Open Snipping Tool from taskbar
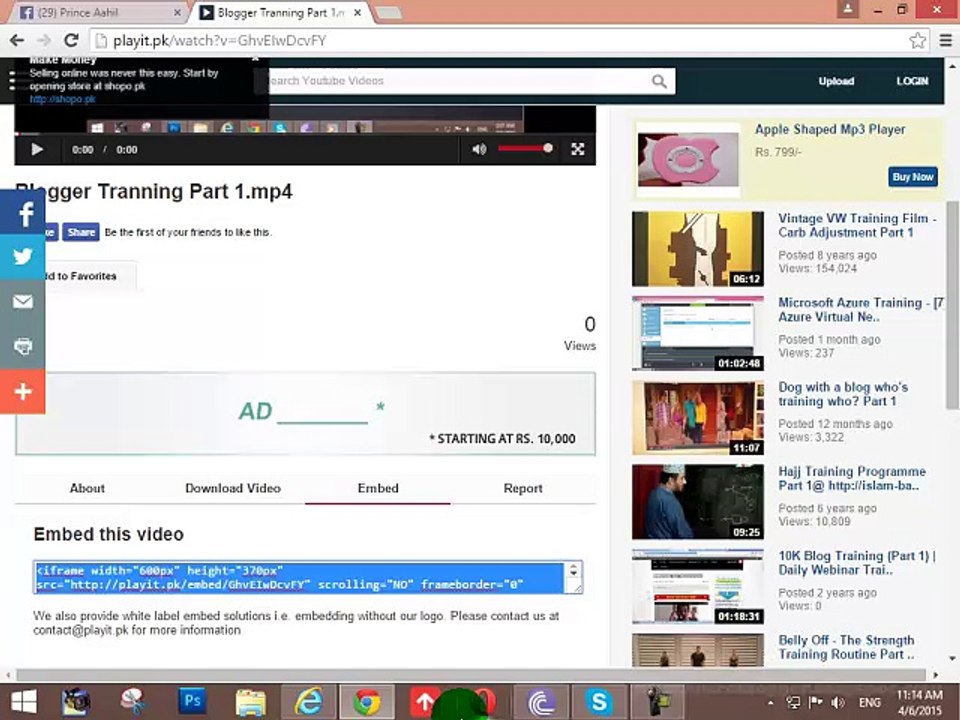This screenshot has height=720, width=960. (133, 702)
